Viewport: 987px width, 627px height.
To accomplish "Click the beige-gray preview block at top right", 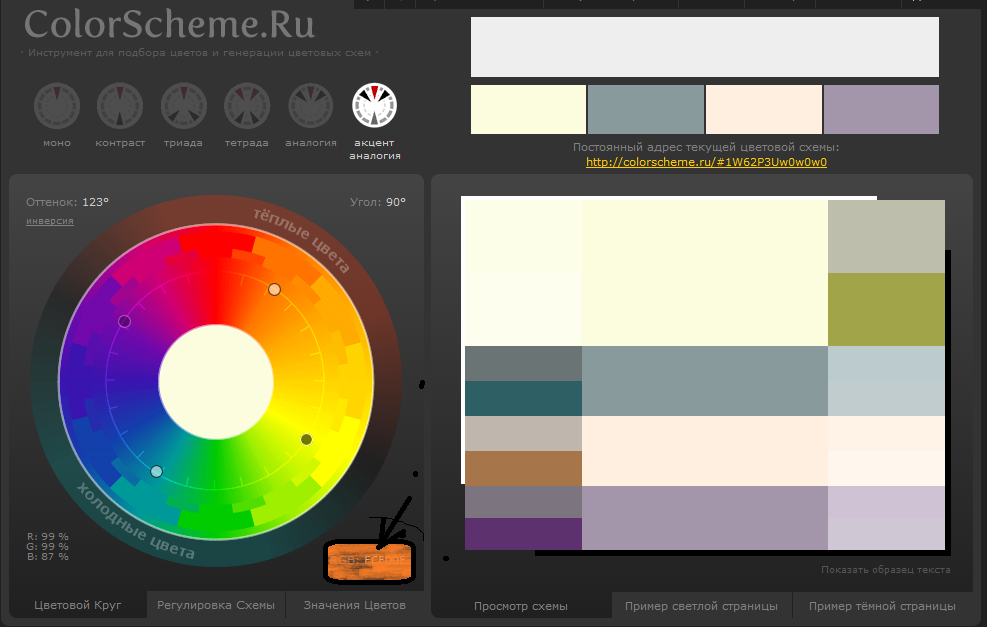I will point(886,237).
